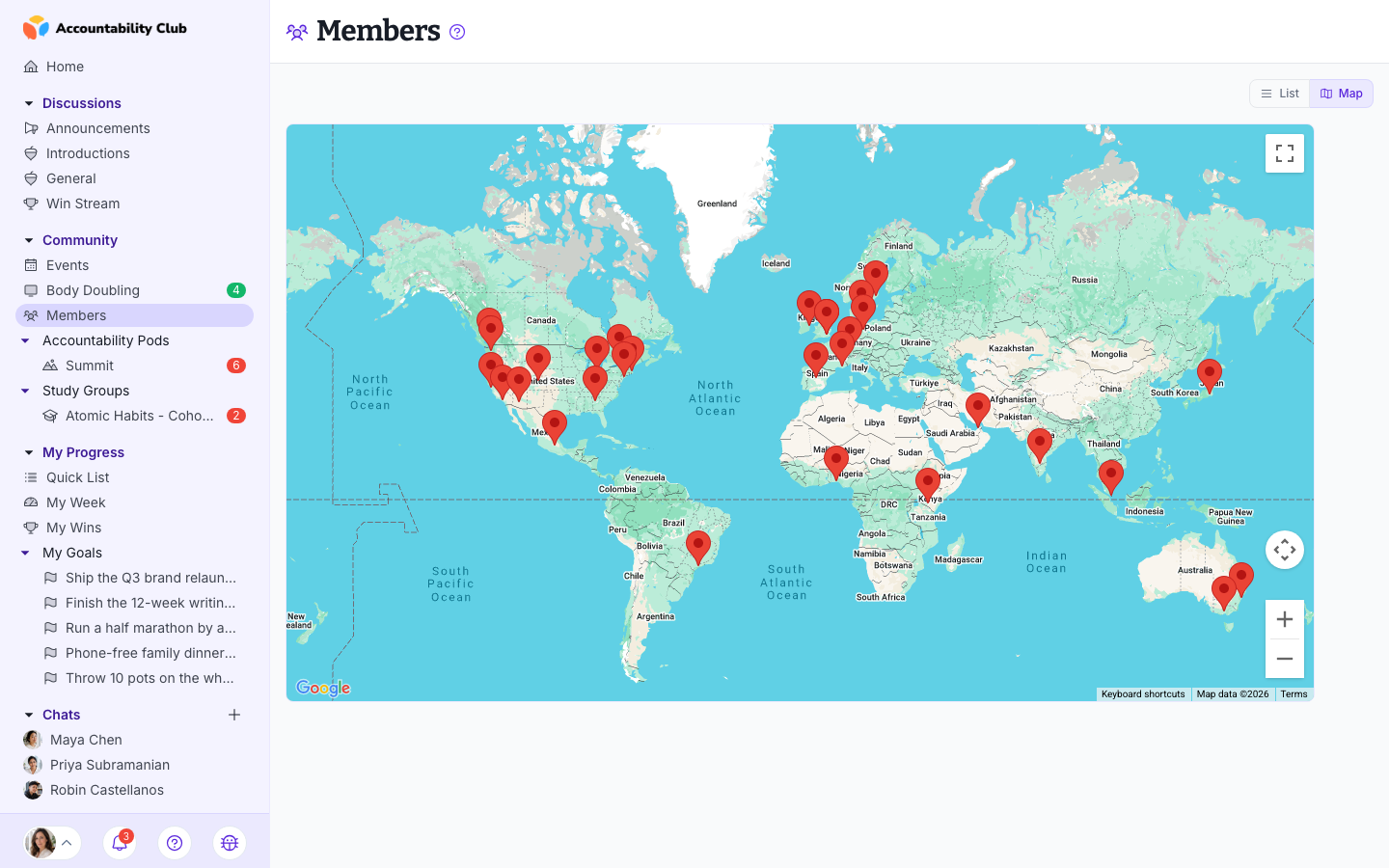Open the help question mark button

point(175,843)
